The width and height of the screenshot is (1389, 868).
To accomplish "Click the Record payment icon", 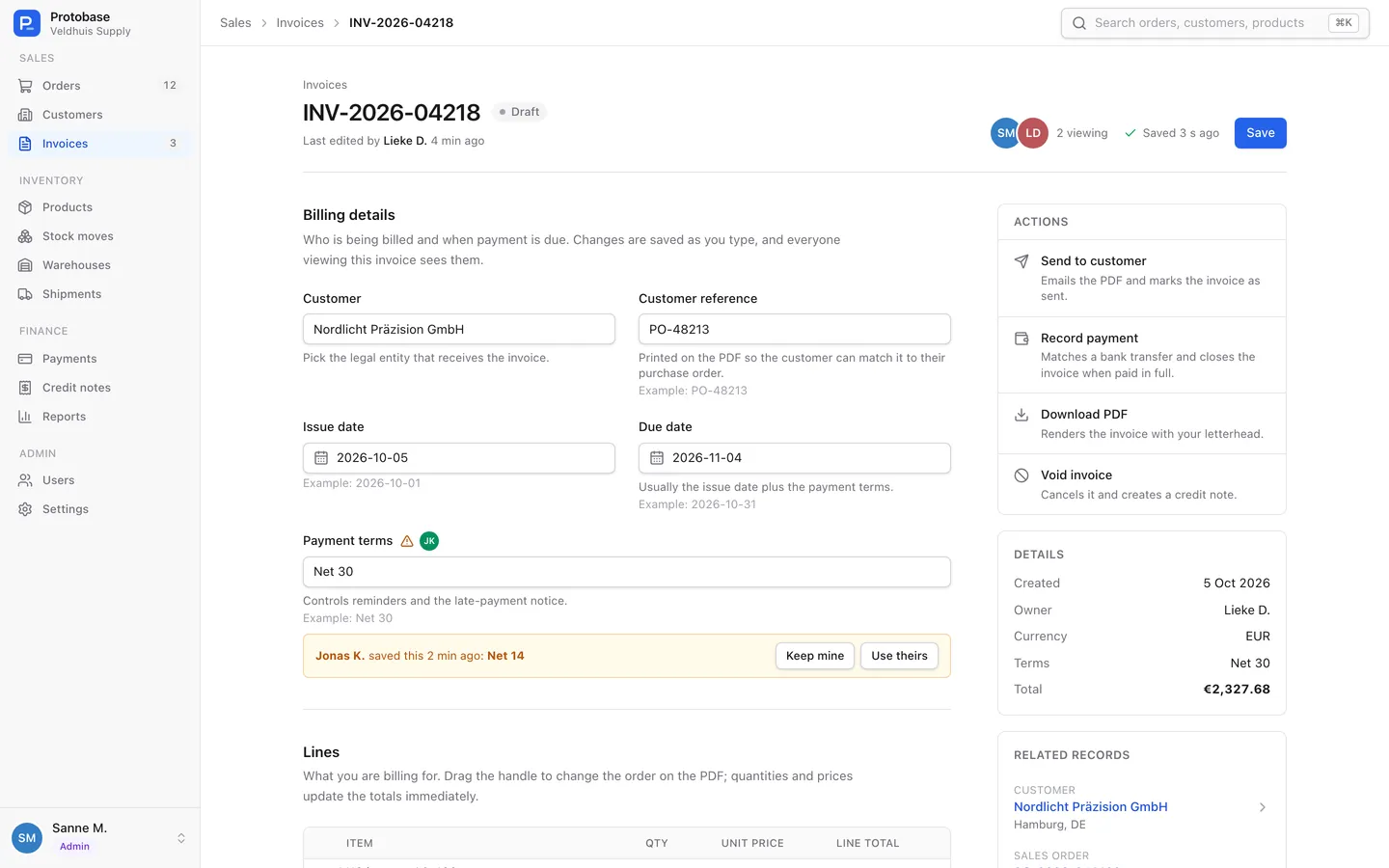I will coord(1021,339).
